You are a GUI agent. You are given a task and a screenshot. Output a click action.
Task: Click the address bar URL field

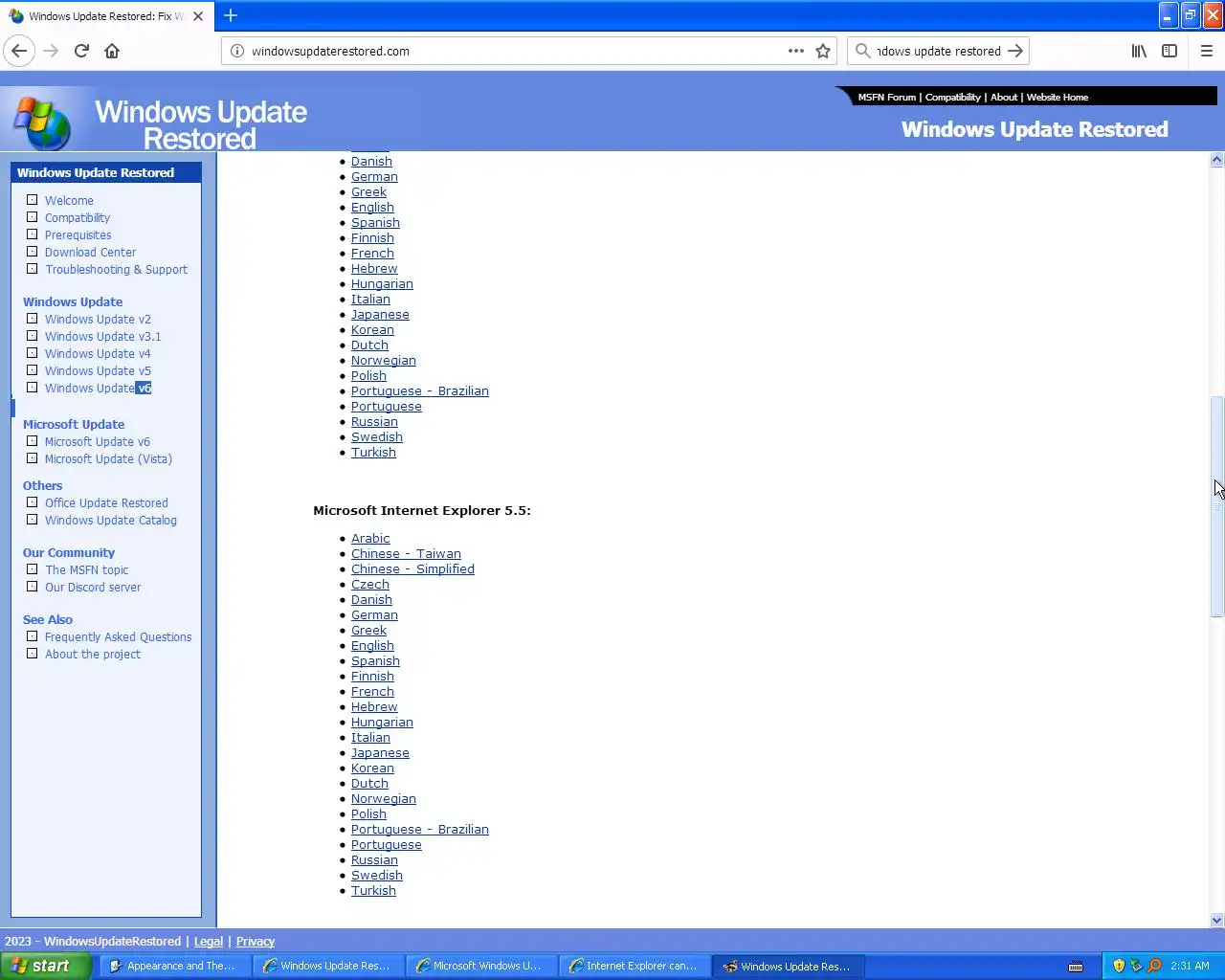tap(517, 51)
